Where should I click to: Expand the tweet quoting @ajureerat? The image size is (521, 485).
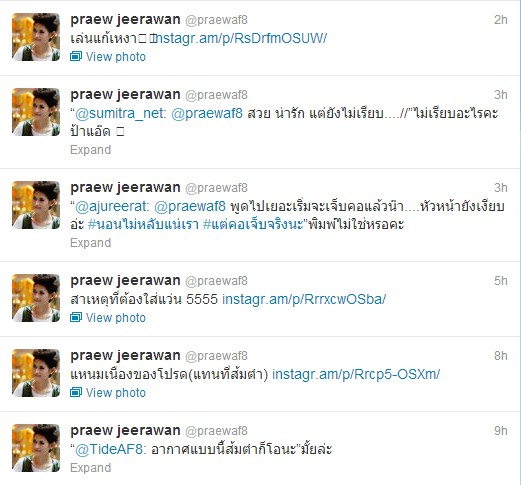point(90,243)
